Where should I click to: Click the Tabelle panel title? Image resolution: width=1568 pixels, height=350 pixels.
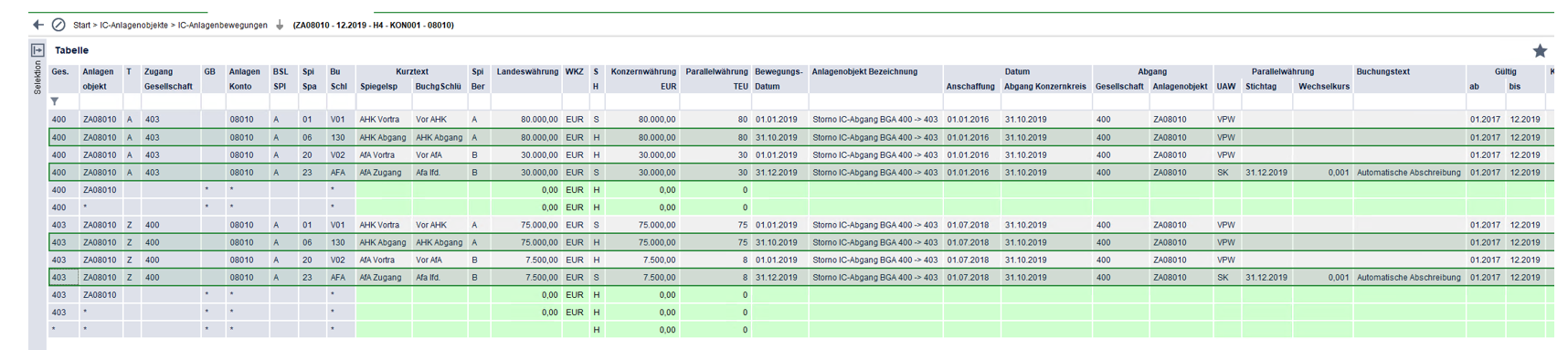pos(71,50)
